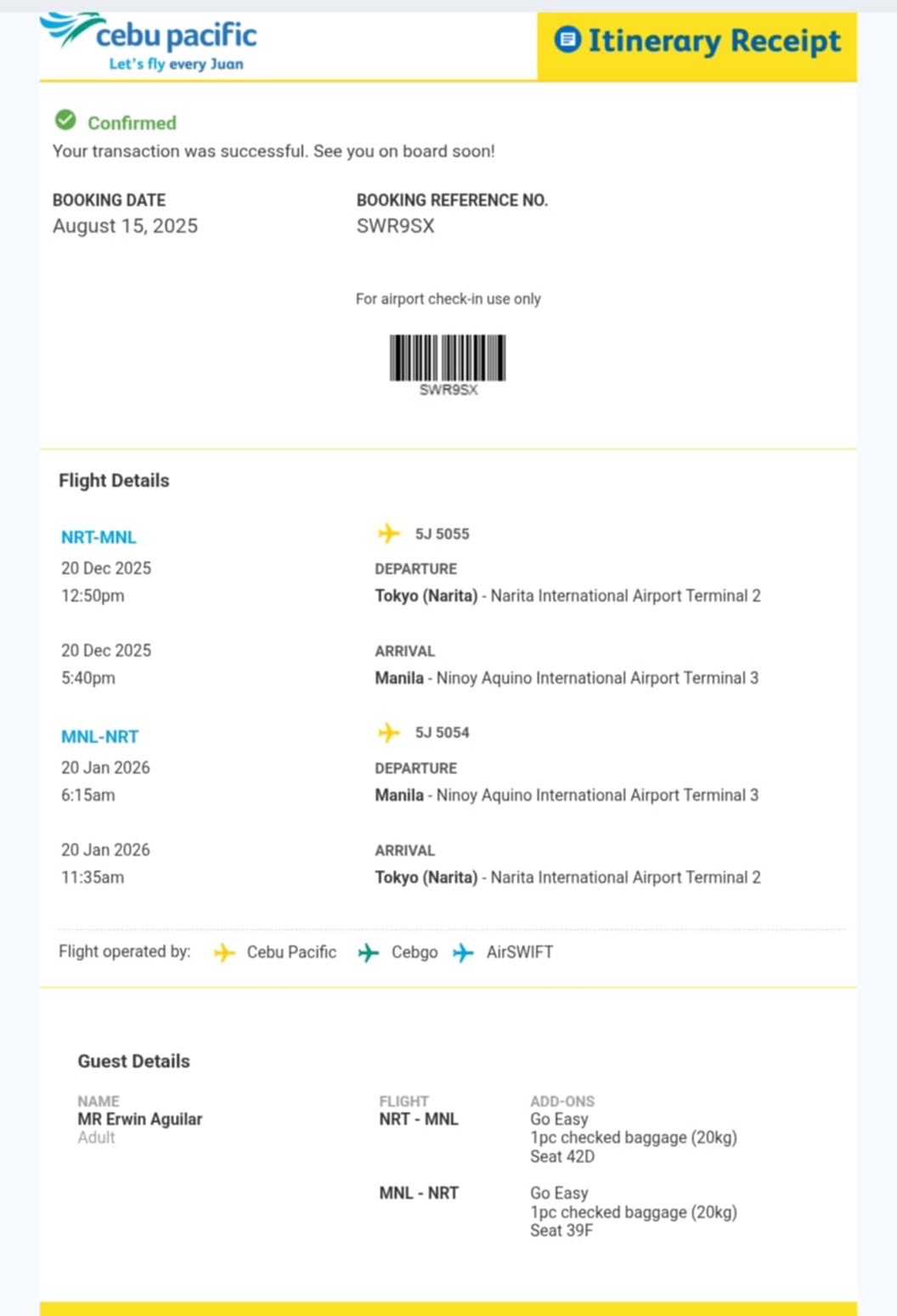Click the booking date August 15, 2025
Screen dimensions: 897x1316
point(125,226)
